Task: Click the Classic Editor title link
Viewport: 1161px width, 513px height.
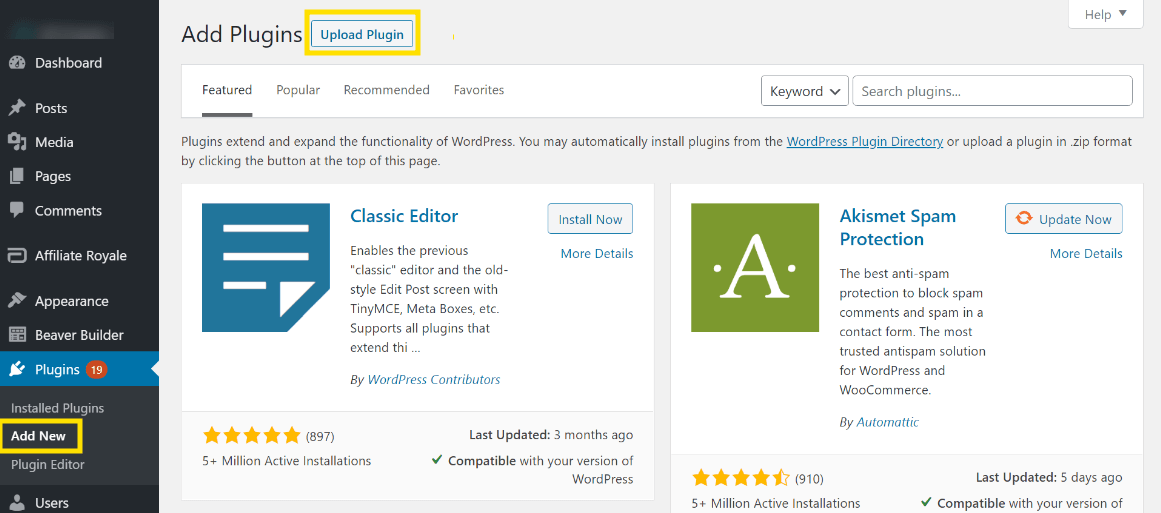Action: (x=404, y=215)
